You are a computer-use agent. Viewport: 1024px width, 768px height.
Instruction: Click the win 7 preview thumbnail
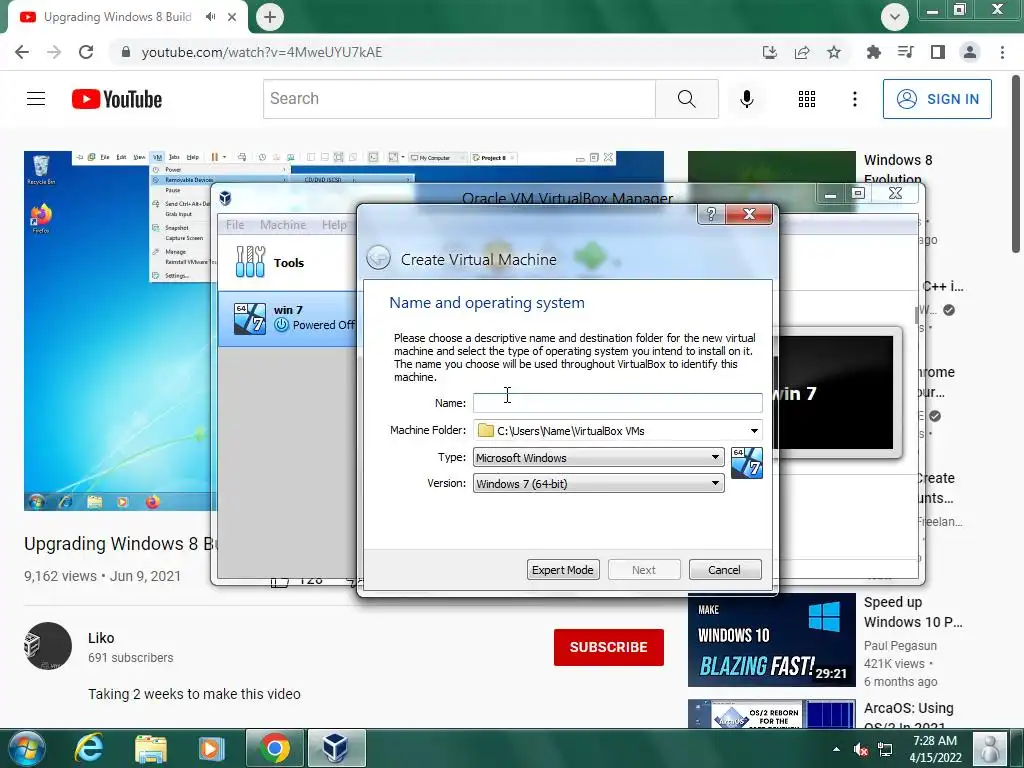(834, 392)
